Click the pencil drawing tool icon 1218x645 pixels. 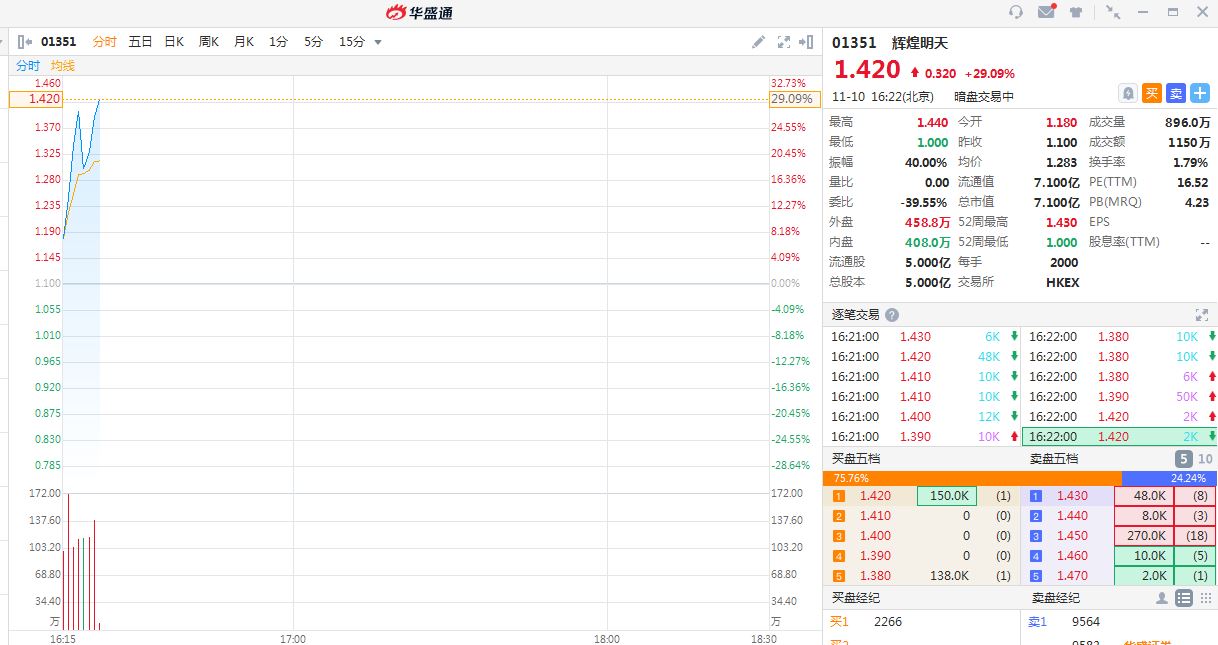(759, 42)
